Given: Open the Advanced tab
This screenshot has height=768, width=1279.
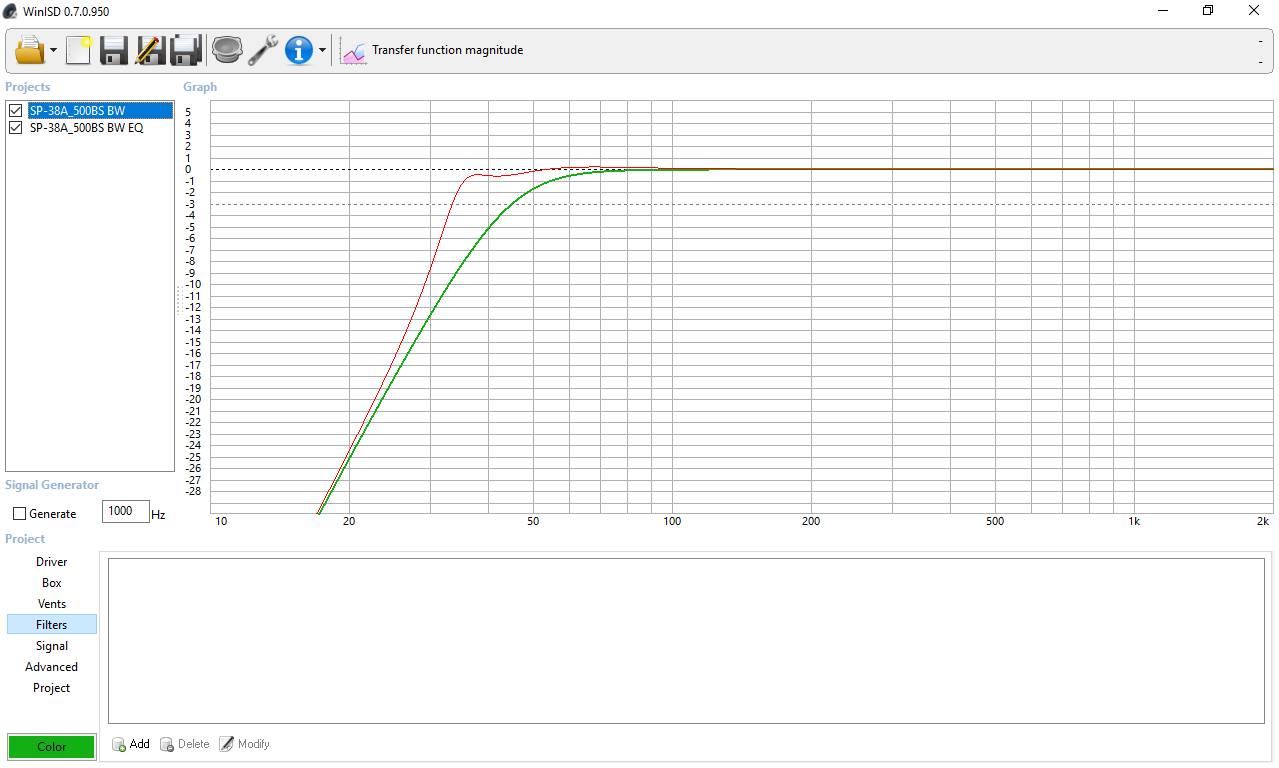Looking at the screenshot, I should click(52, 667).
